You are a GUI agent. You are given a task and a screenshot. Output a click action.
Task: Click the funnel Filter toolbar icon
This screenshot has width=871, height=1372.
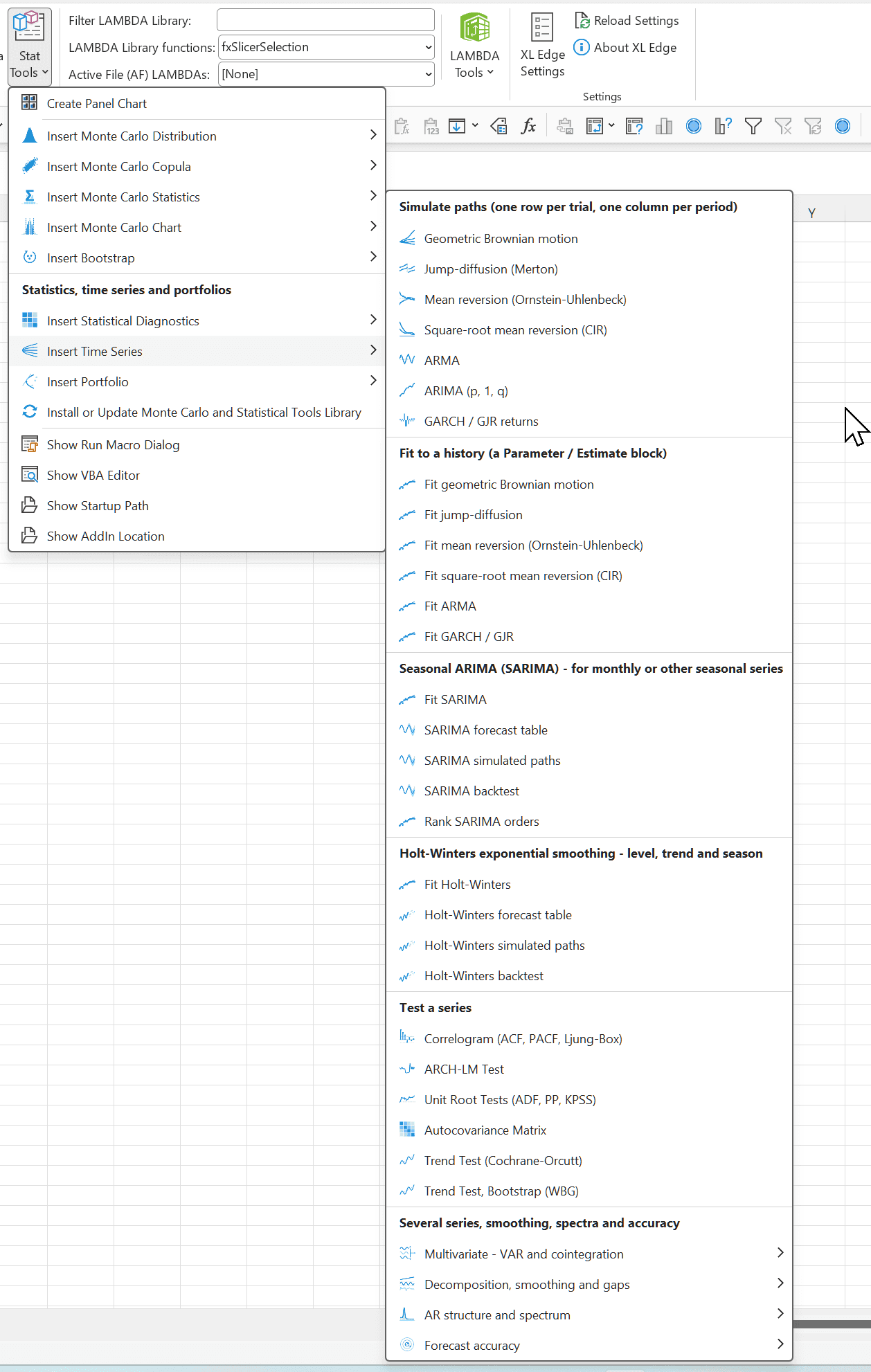click(753, 126)
